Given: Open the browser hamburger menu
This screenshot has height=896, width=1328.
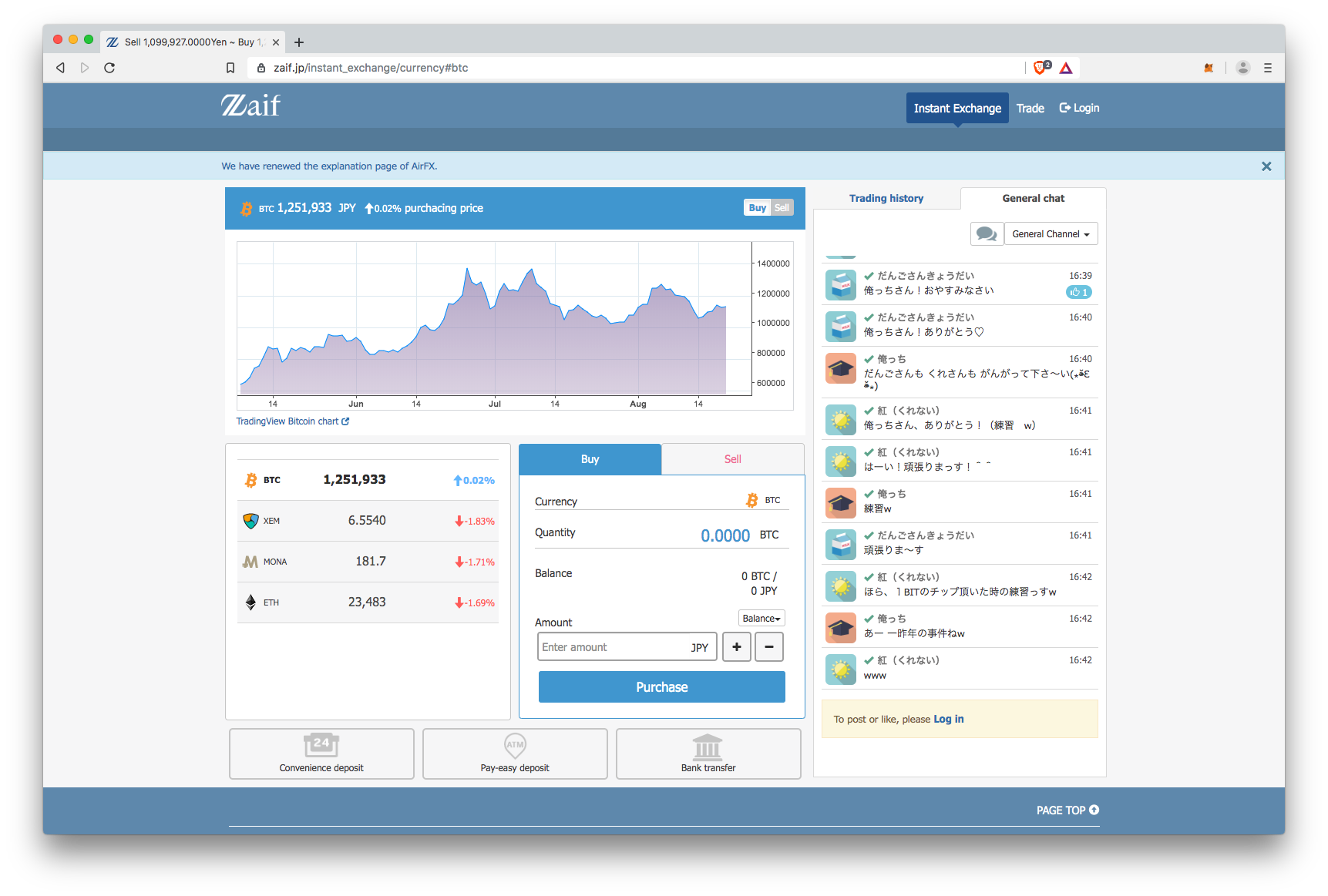Looking at the screenshot, I should tap(1267, 68).
